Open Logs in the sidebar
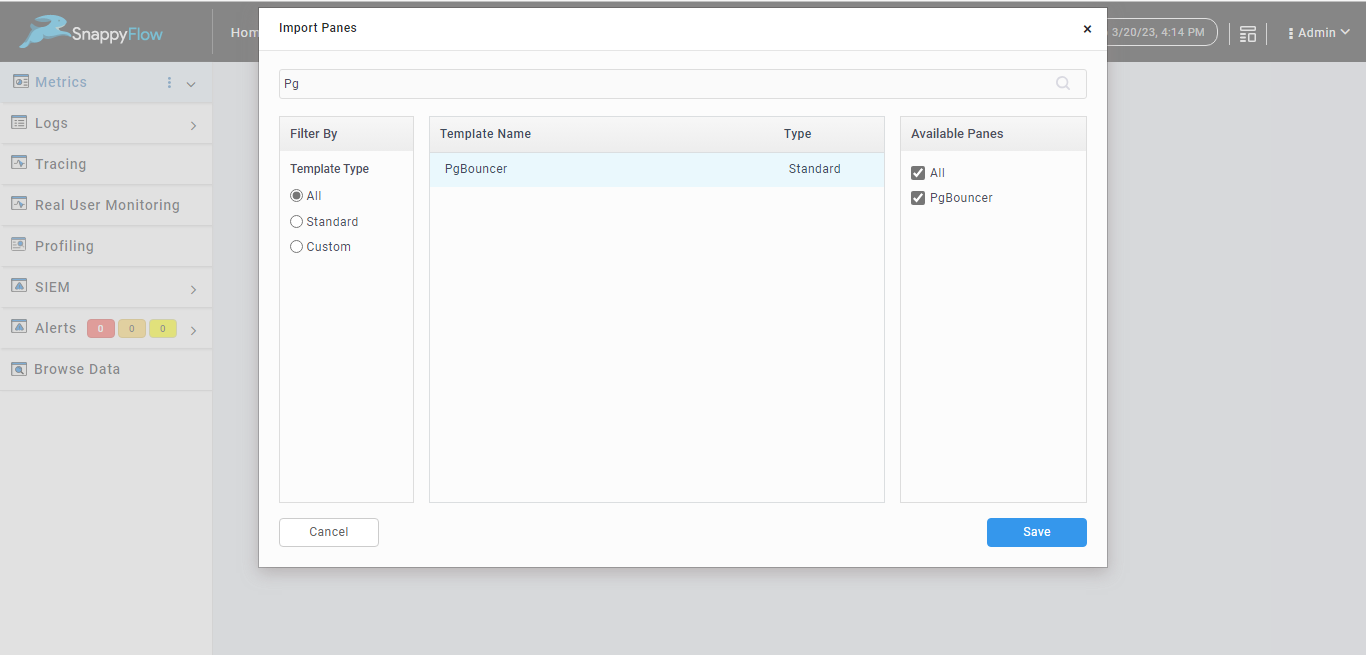The height and width of the screenshot is (655, 1366). point(51,123)
